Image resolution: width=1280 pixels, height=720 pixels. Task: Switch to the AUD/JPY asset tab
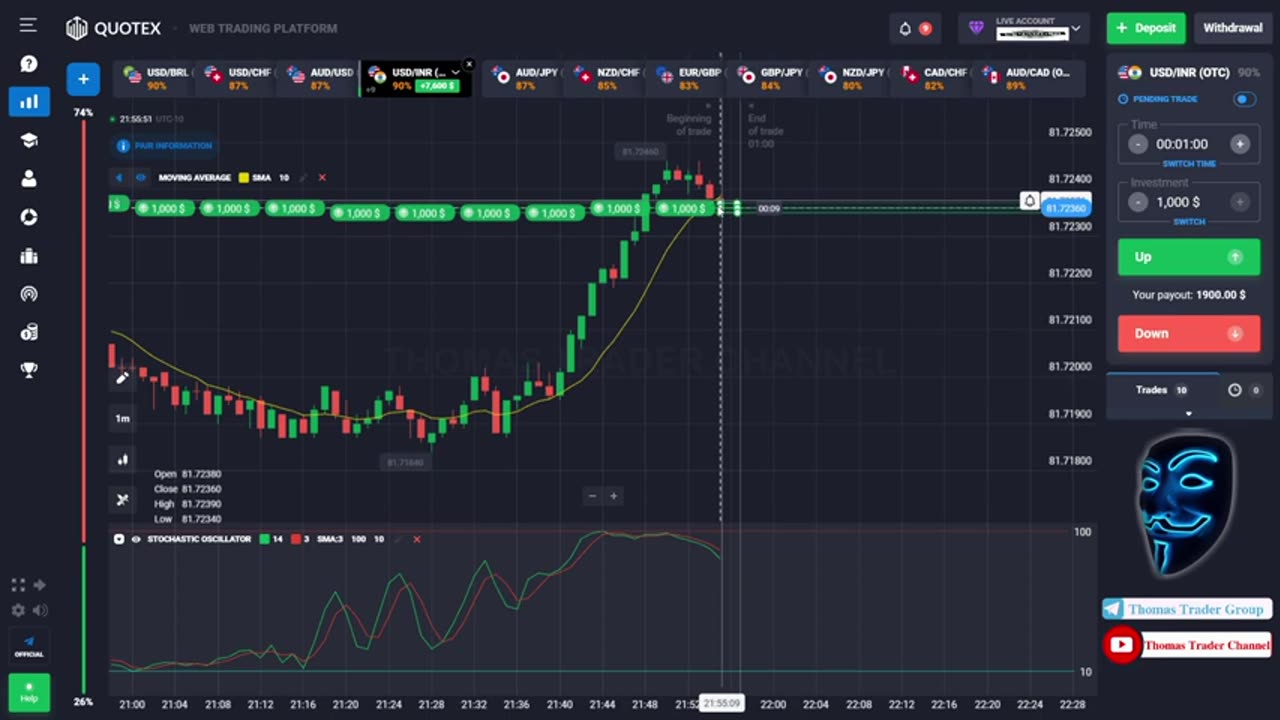click(524, 79)
